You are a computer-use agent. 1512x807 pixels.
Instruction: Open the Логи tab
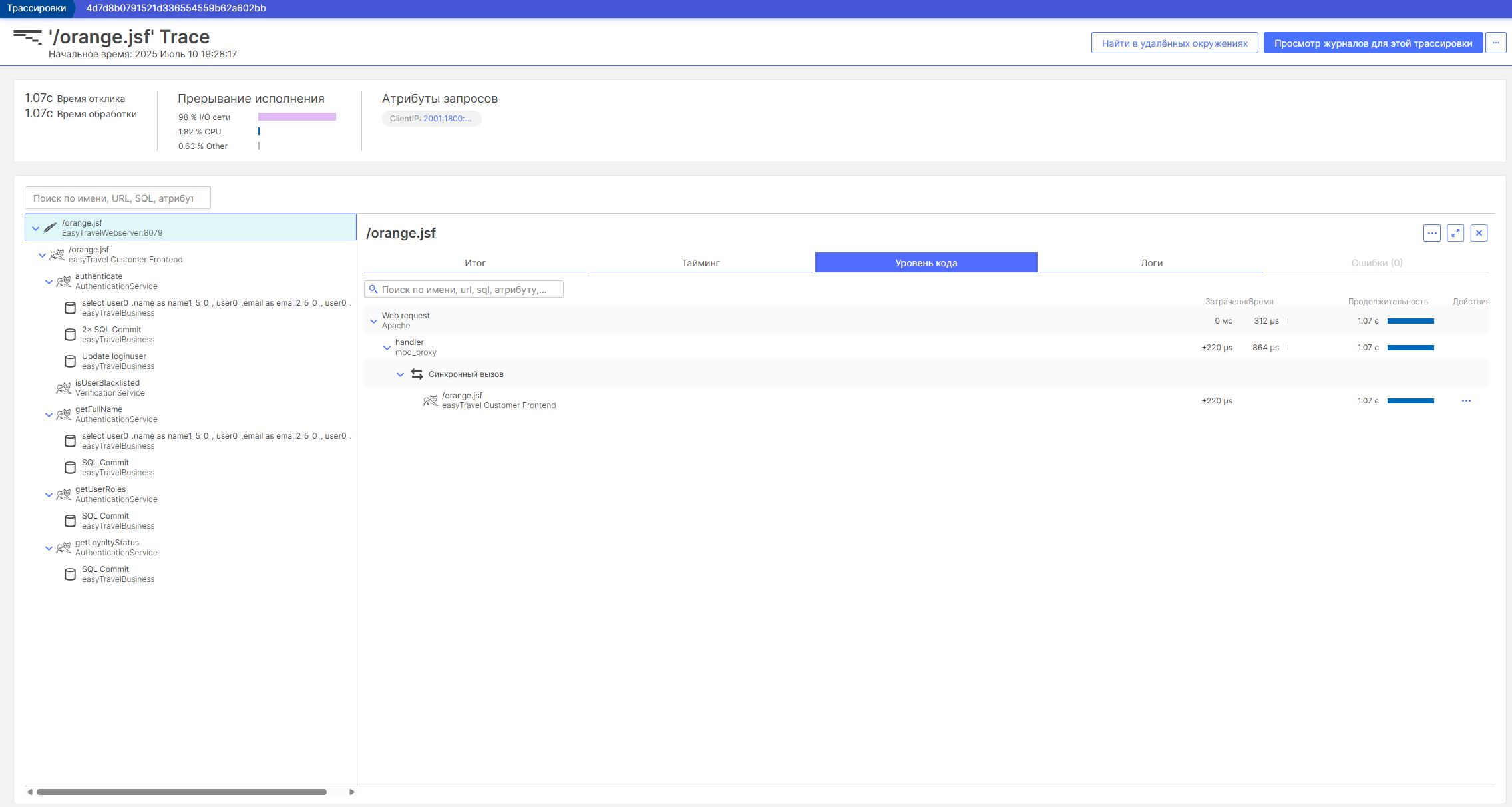tap(1151, 263)
